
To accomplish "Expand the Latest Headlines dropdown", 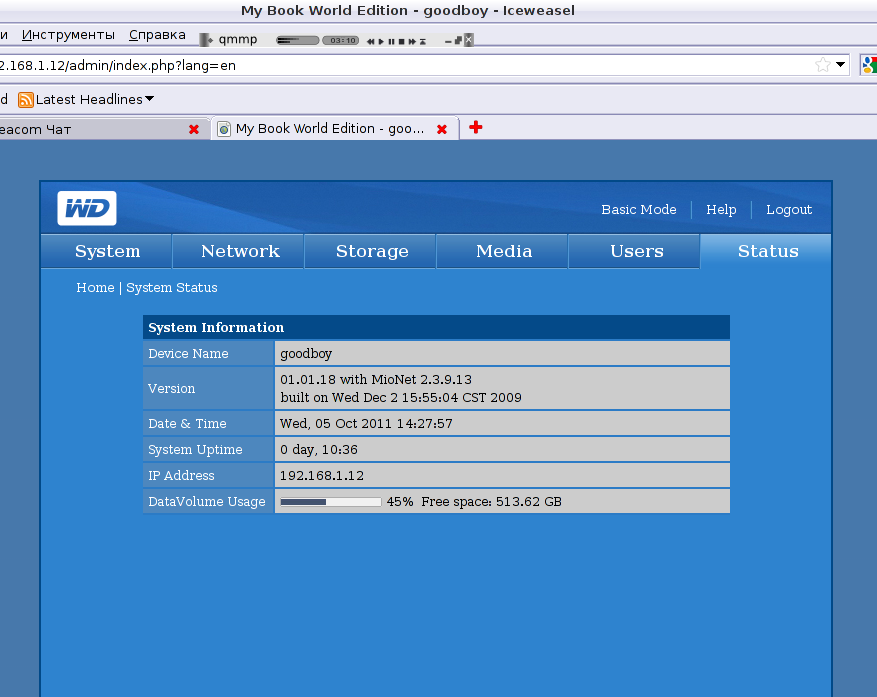I will point(149,99).
